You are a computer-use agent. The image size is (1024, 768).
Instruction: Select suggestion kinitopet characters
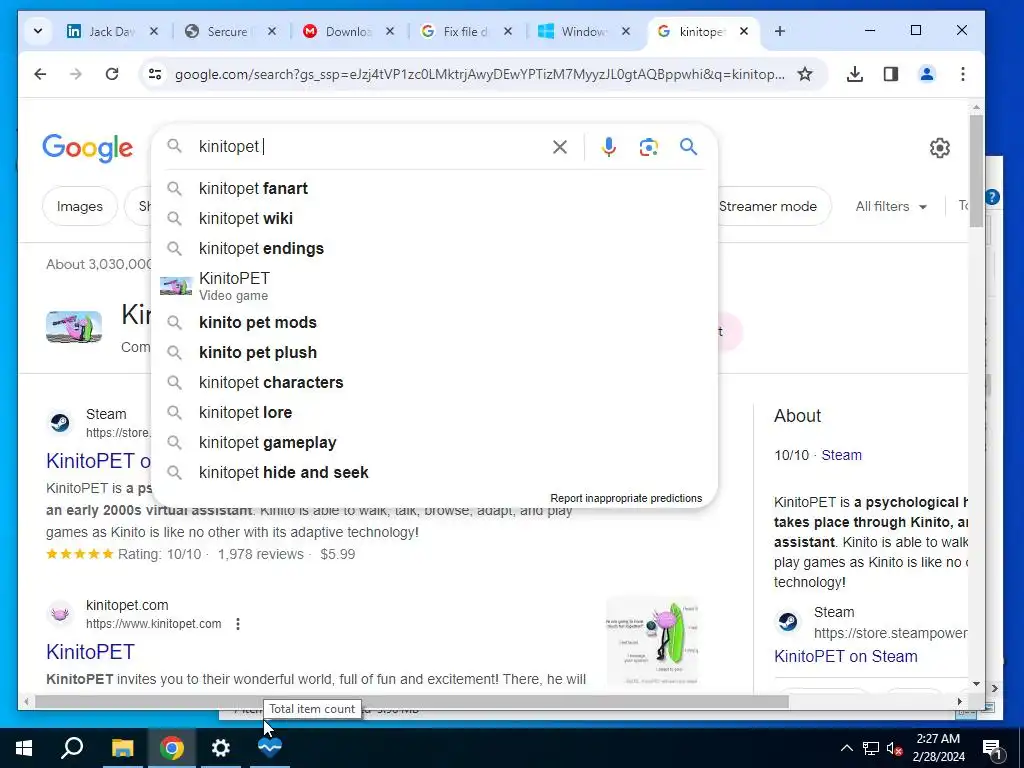click(434, 383)
